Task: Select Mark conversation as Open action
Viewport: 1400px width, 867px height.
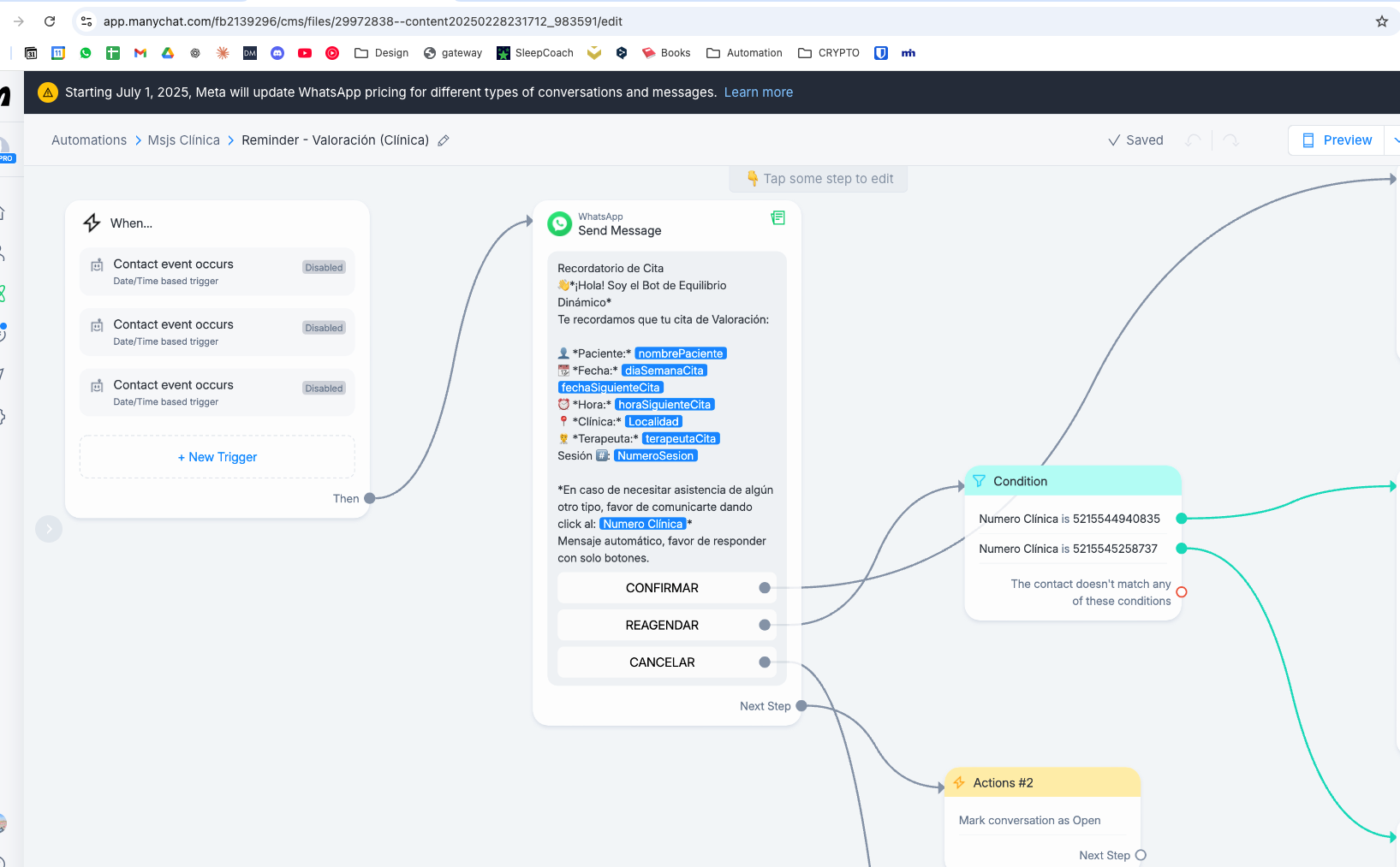Action: point(1030,820)
